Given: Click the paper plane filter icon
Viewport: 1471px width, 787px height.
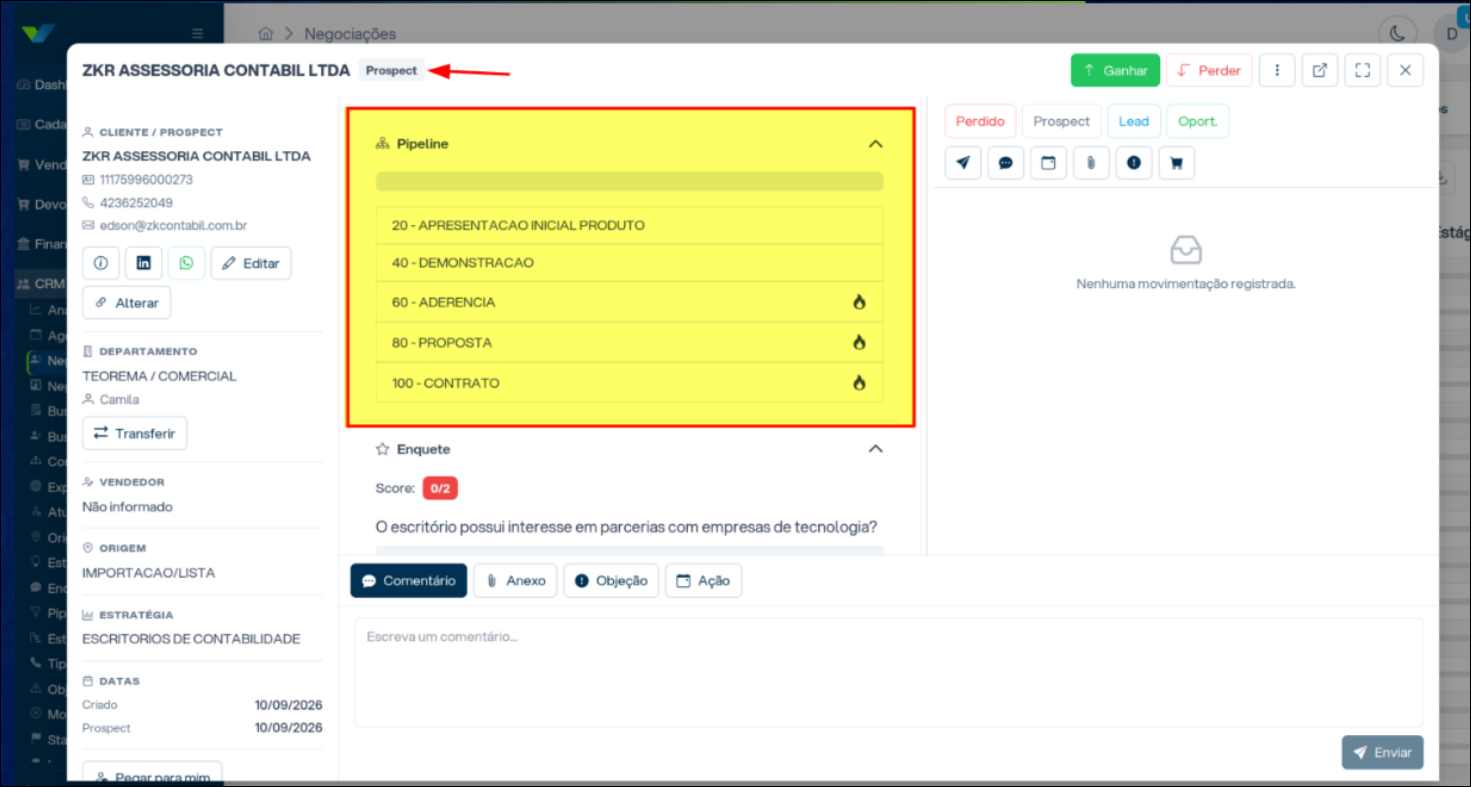Looking at the screenshot, I should 963,163.
